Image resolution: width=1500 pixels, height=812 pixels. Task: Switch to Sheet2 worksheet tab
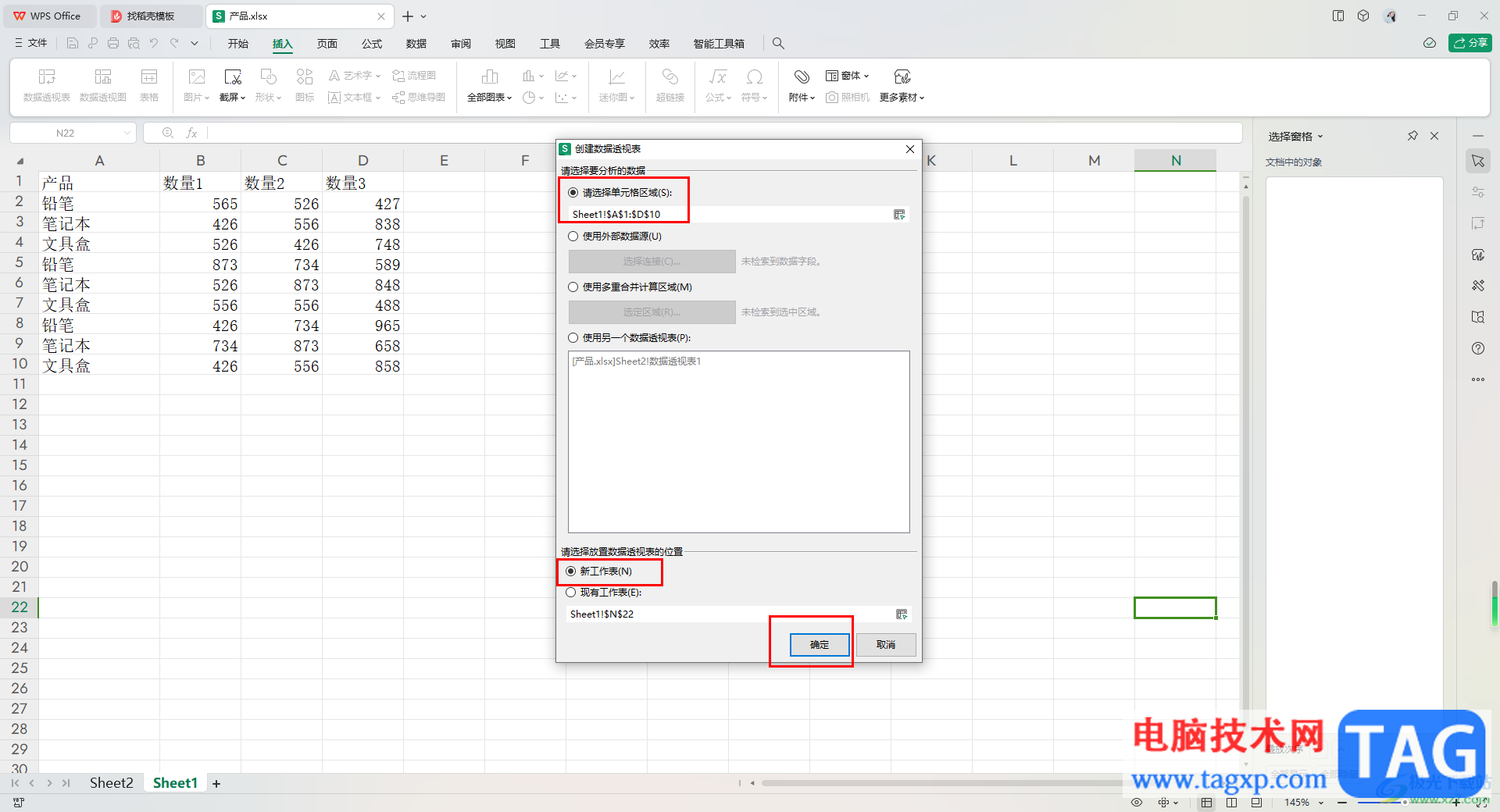click(x=111, y=783)
